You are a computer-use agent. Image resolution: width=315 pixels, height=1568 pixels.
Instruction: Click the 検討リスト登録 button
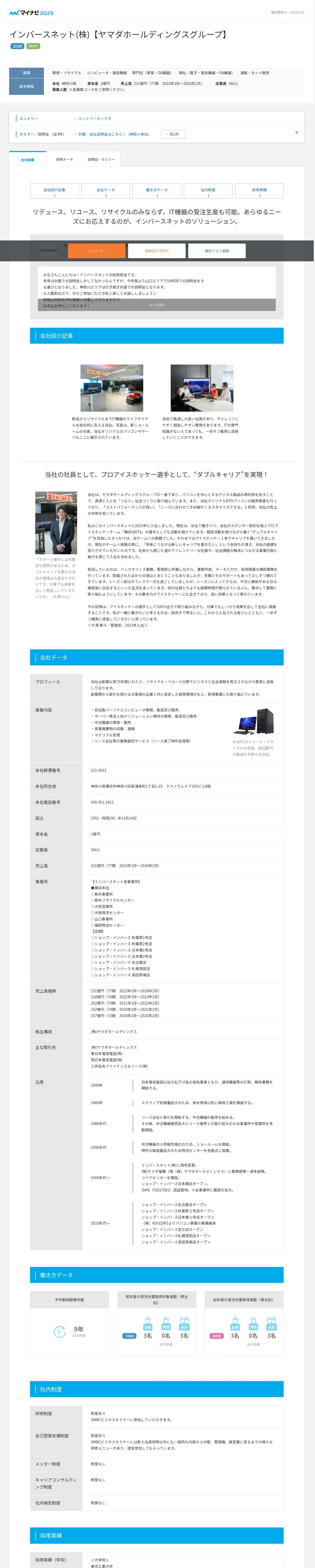pyautogui.click(x=217, y=251)
